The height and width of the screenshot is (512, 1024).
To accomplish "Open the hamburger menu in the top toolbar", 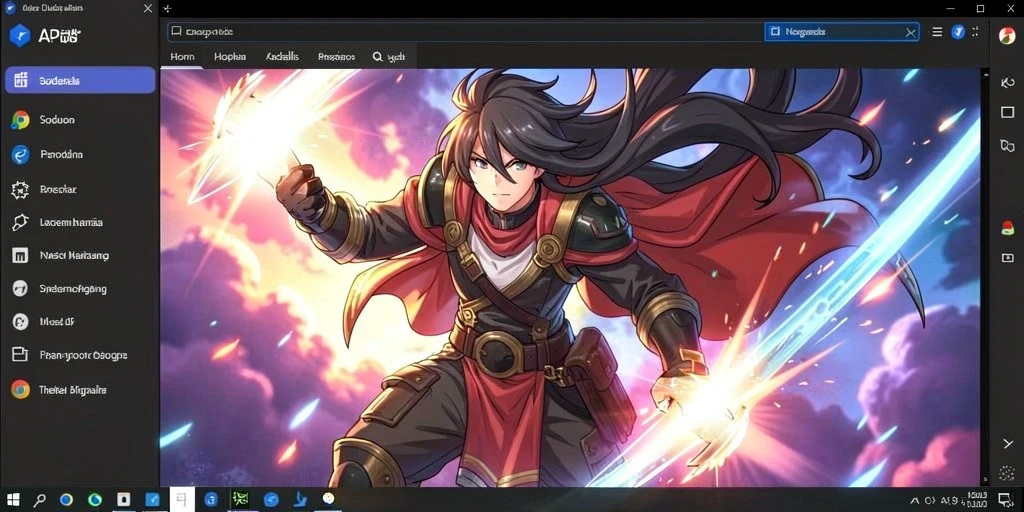I will pyautogui.click(x=937, y=32).
